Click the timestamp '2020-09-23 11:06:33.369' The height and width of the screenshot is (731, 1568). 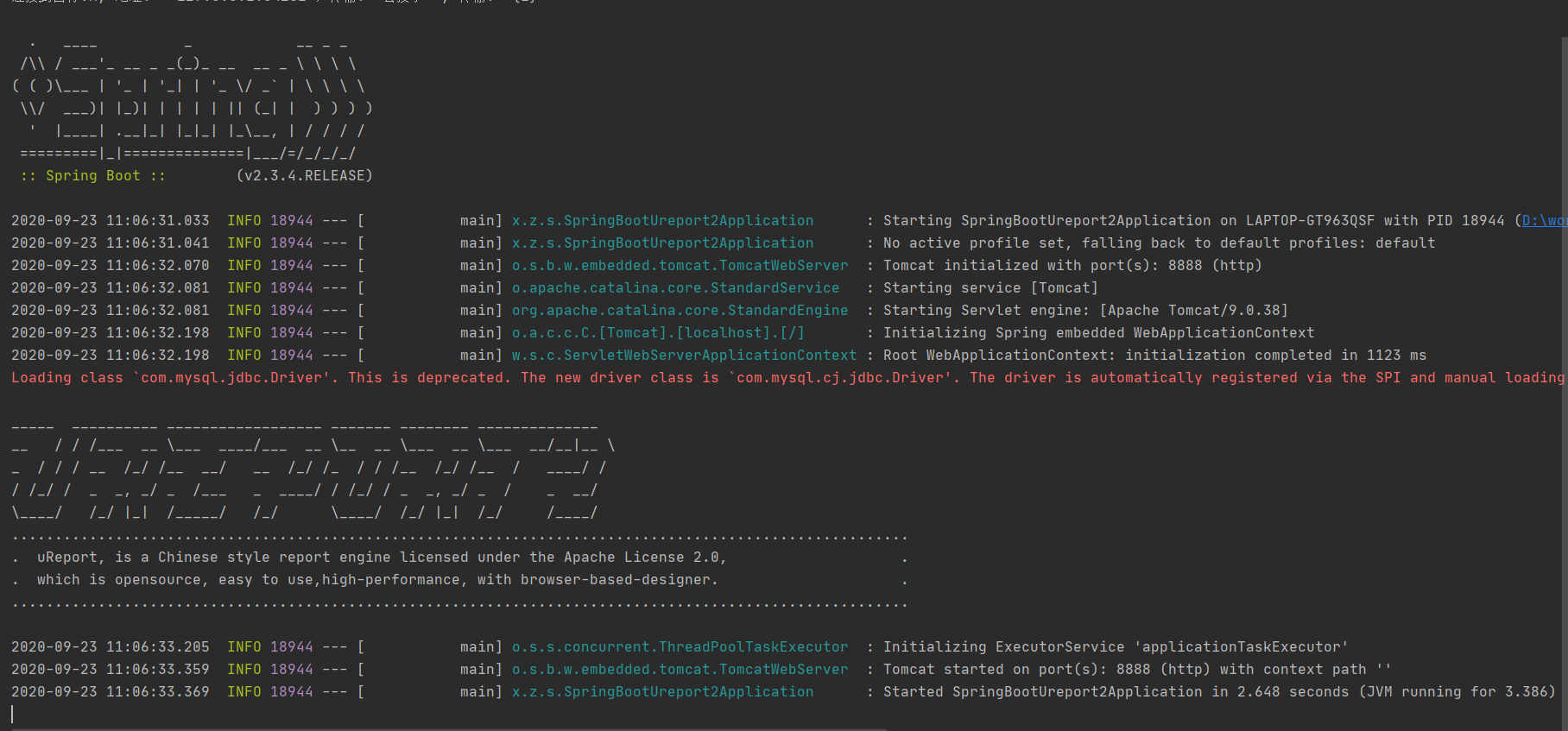111,692
